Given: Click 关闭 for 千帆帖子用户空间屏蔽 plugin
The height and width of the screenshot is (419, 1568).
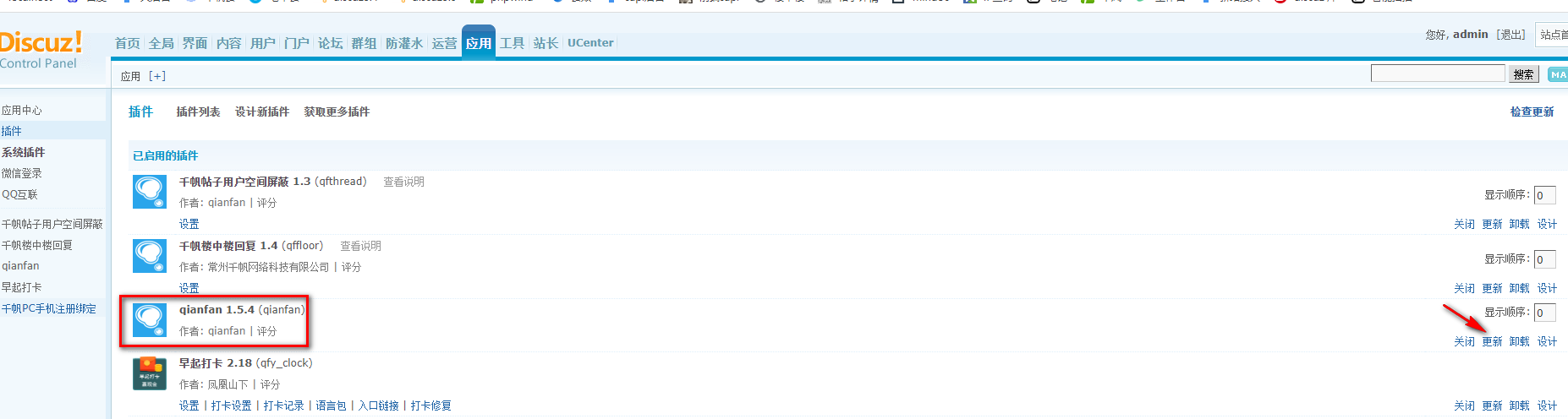Looking at the screenshot, I should click(1465, 224).
